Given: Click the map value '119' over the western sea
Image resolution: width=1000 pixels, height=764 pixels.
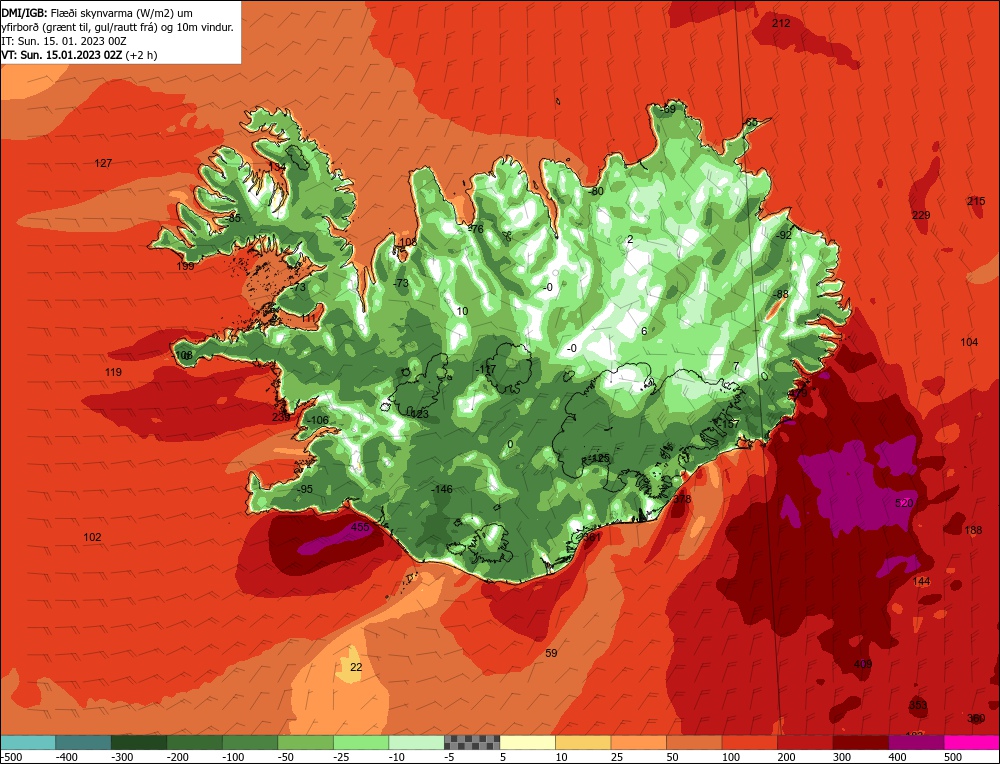Looking at the screenshot, I should coord(114,372).
